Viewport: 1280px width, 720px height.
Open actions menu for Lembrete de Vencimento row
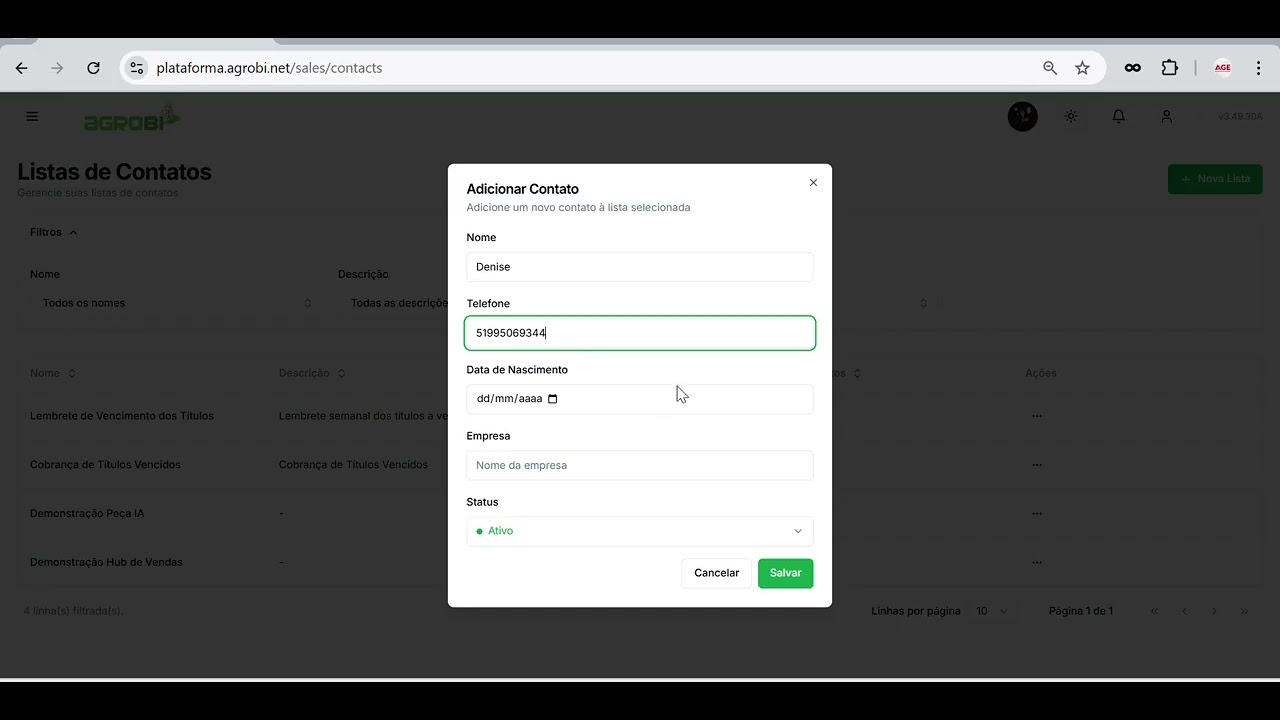(x=1037, y=416)
